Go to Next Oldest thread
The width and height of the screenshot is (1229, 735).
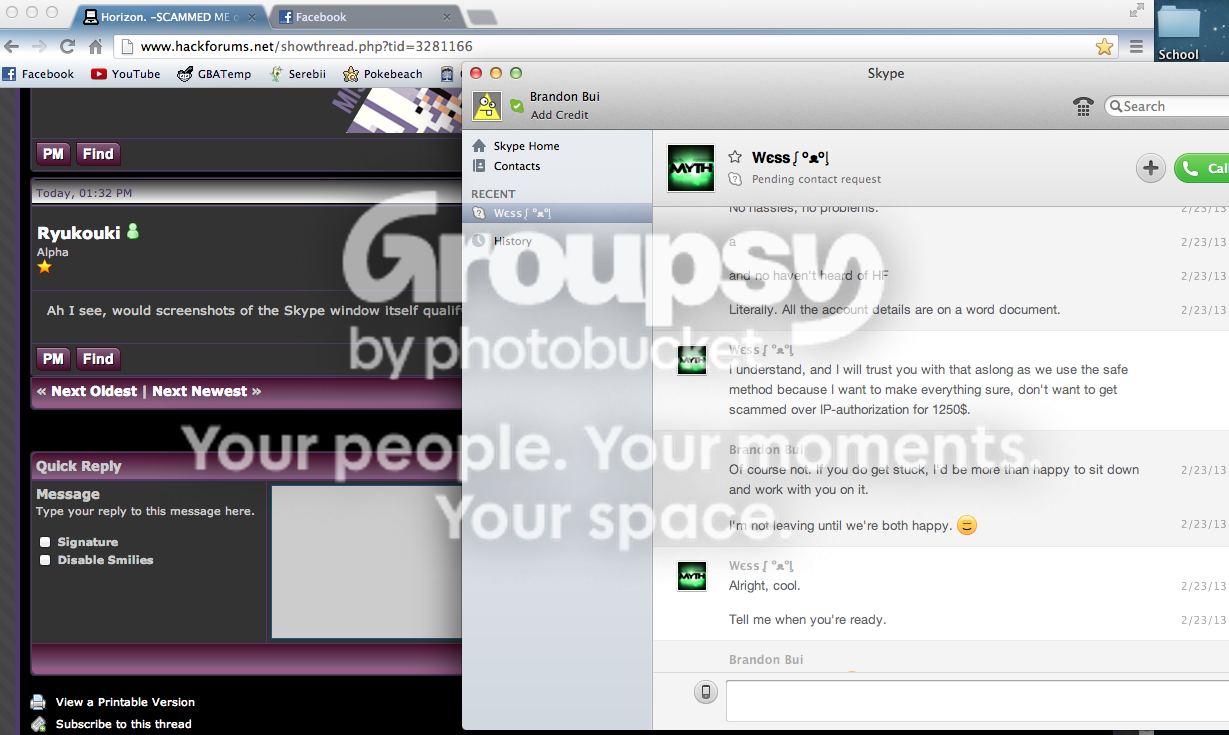[x=94, y=391]
